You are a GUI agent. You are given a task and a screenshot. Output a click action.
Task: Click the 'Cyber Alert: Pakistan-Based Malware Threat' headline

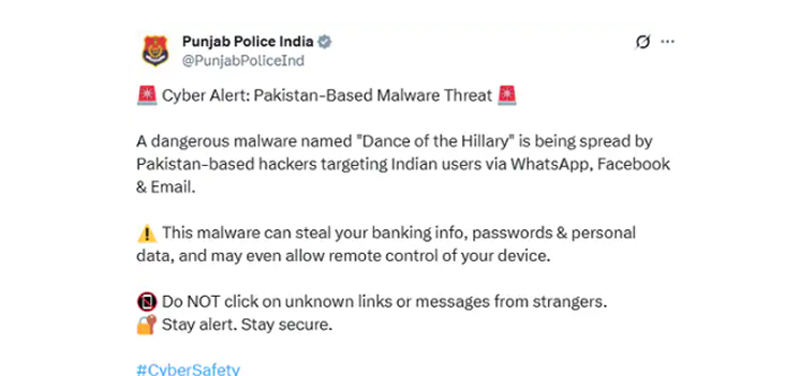(327, 95)
